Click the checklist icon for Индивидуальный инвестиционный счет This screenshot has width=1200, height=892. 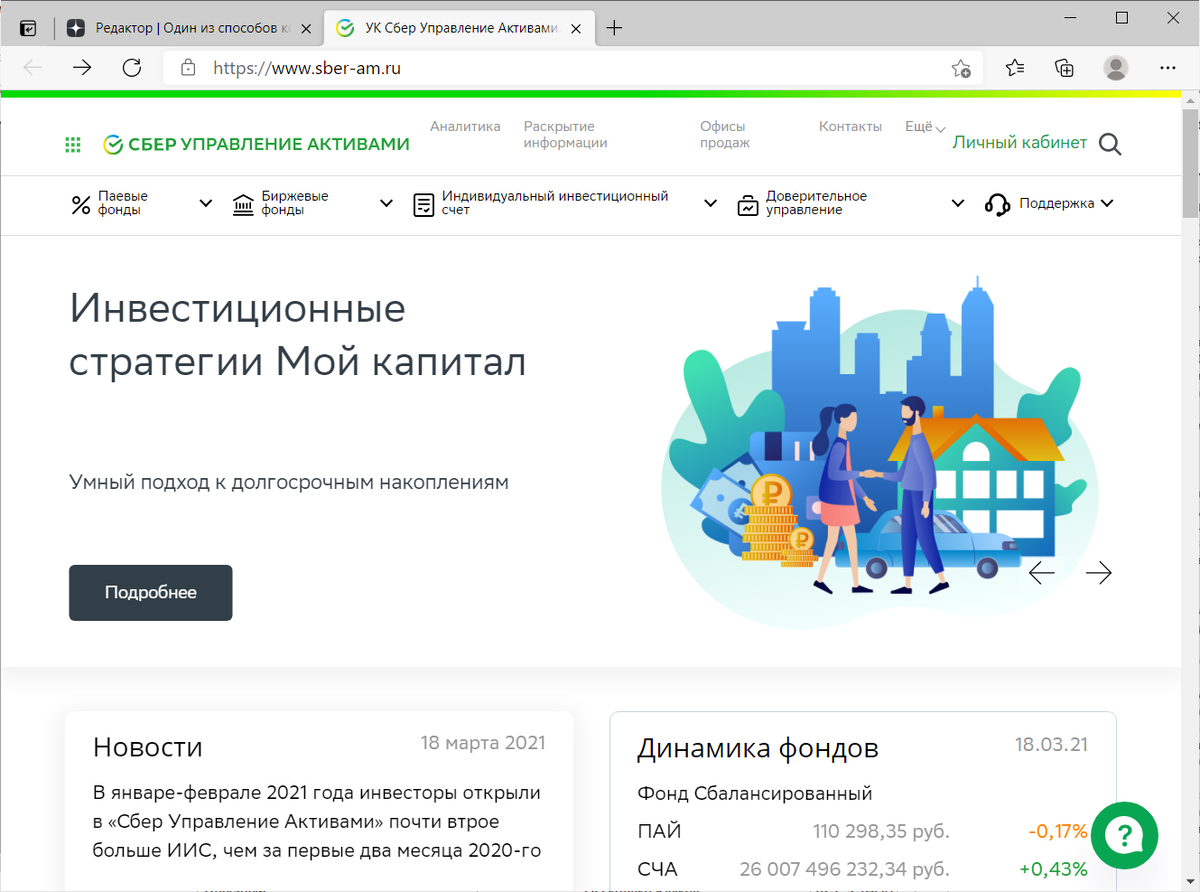(x=424, y=205)
